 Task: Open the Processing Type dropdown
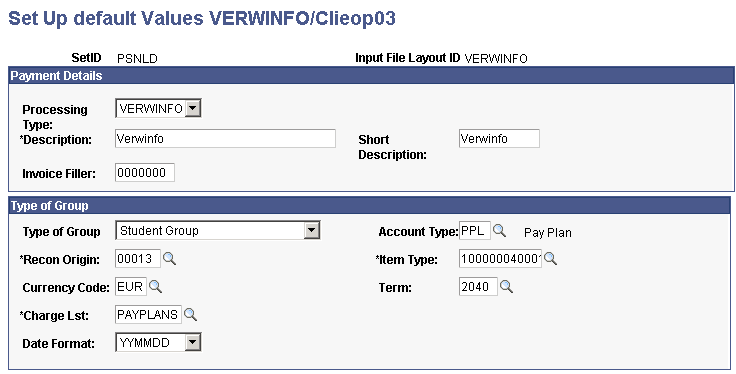158,108
